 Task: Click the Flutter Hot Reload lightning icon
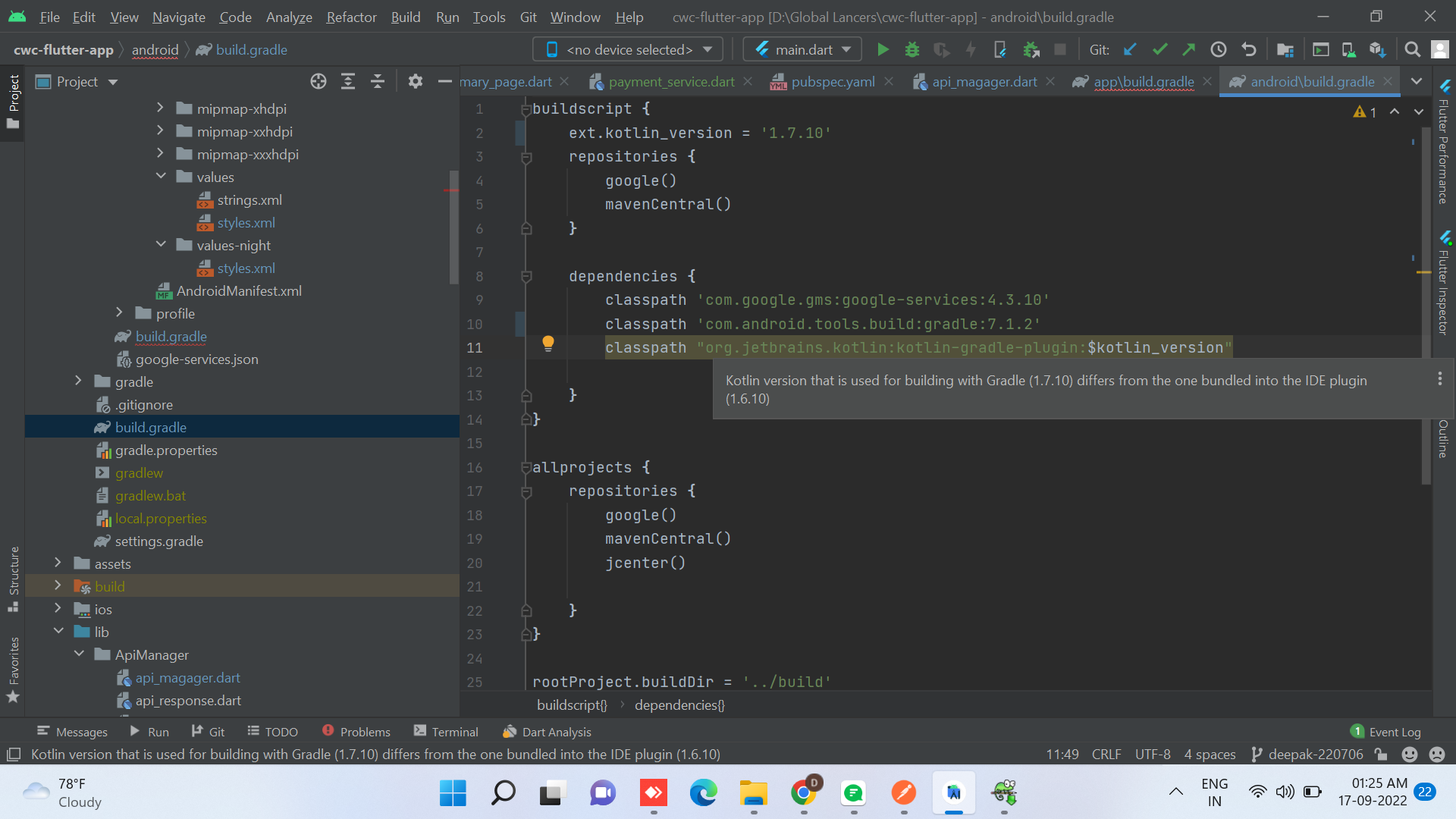[x=971, y=50]
